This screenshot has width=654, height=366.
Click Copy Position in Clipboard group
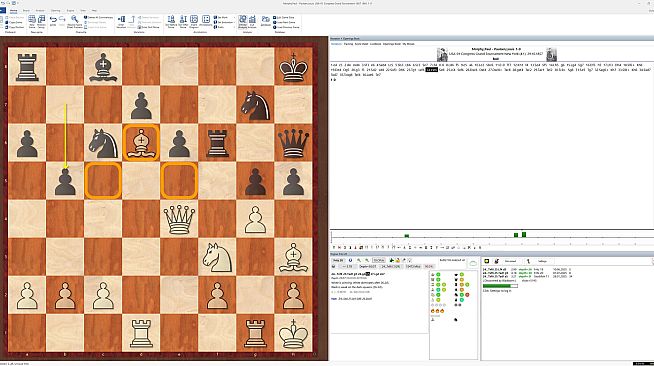[15, 27]
